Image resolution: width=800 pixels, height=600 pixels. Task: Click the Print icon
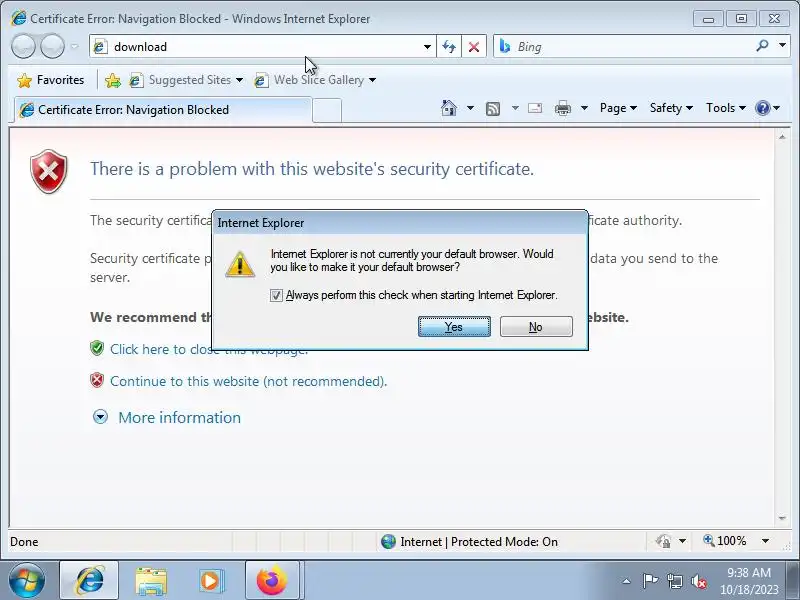(x=563, y=108)
